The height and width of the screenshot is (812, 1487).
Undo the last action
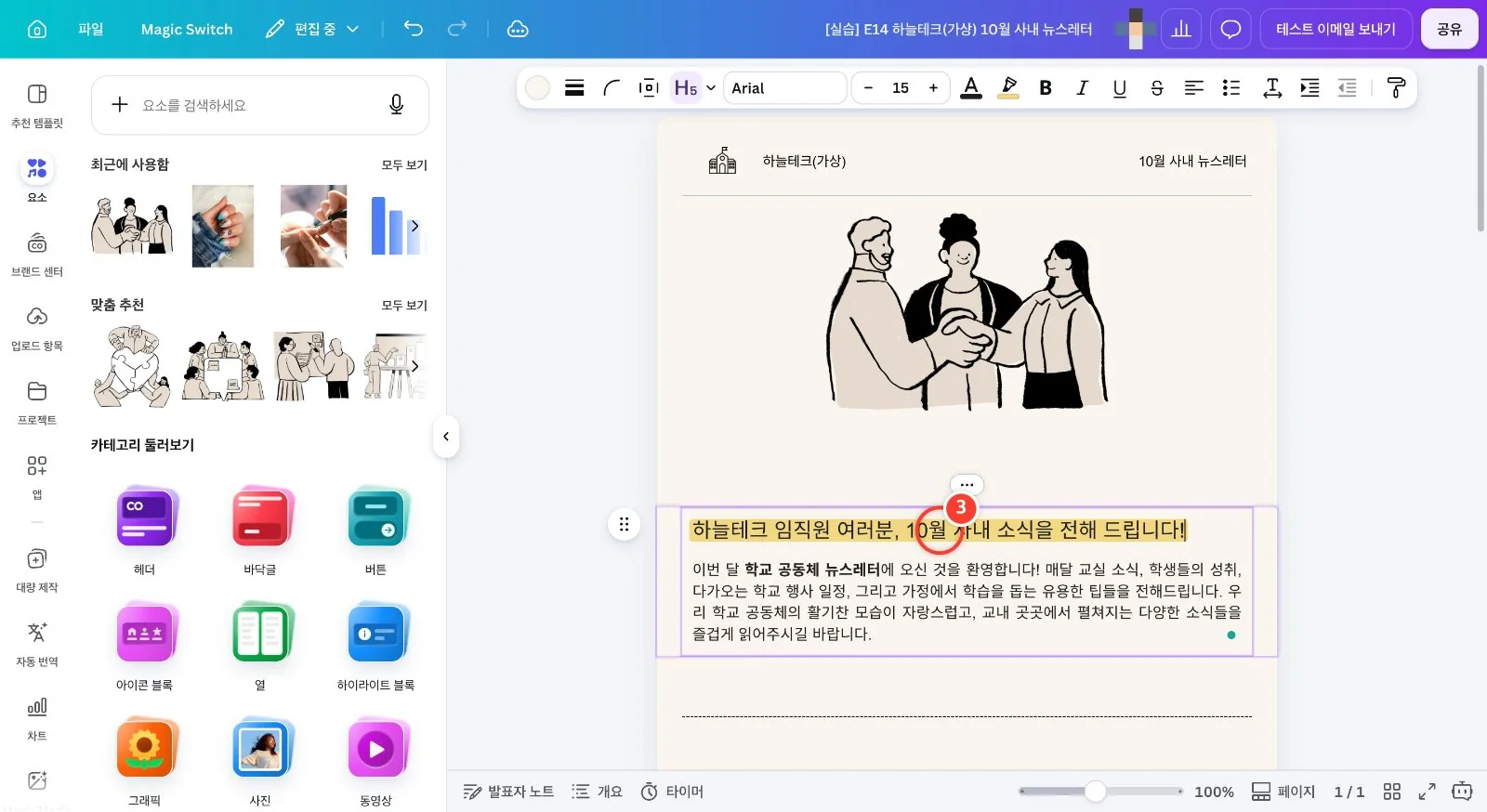414,29
